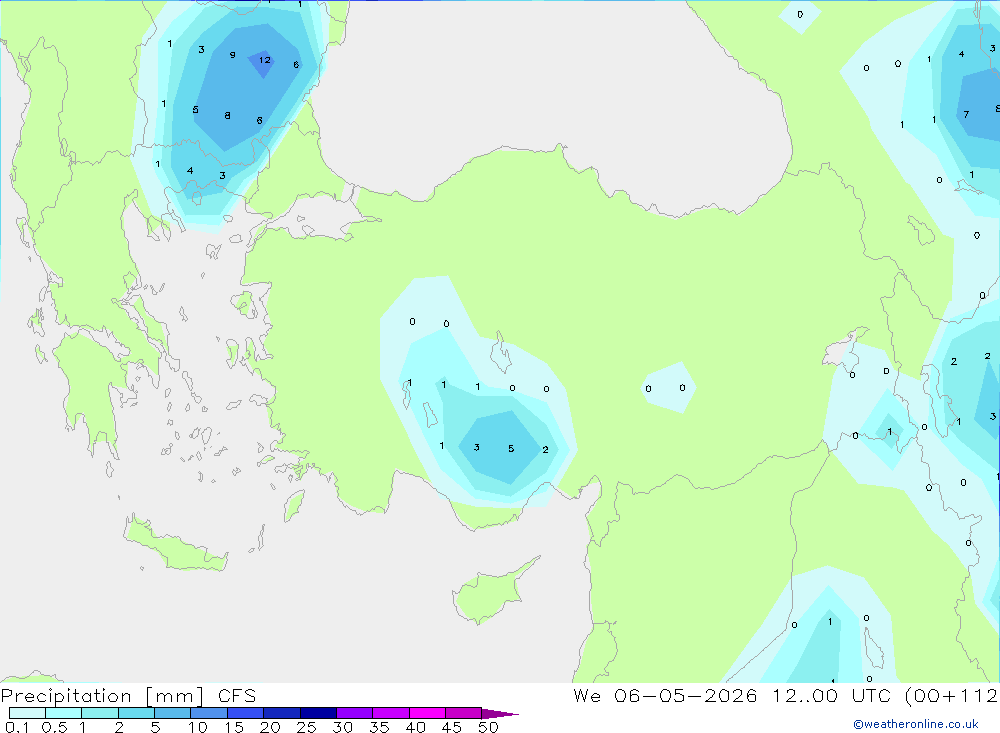Click the '12' precipitation value on the map
Viewport: 1000px width, 733px height.
click(265, 60)
